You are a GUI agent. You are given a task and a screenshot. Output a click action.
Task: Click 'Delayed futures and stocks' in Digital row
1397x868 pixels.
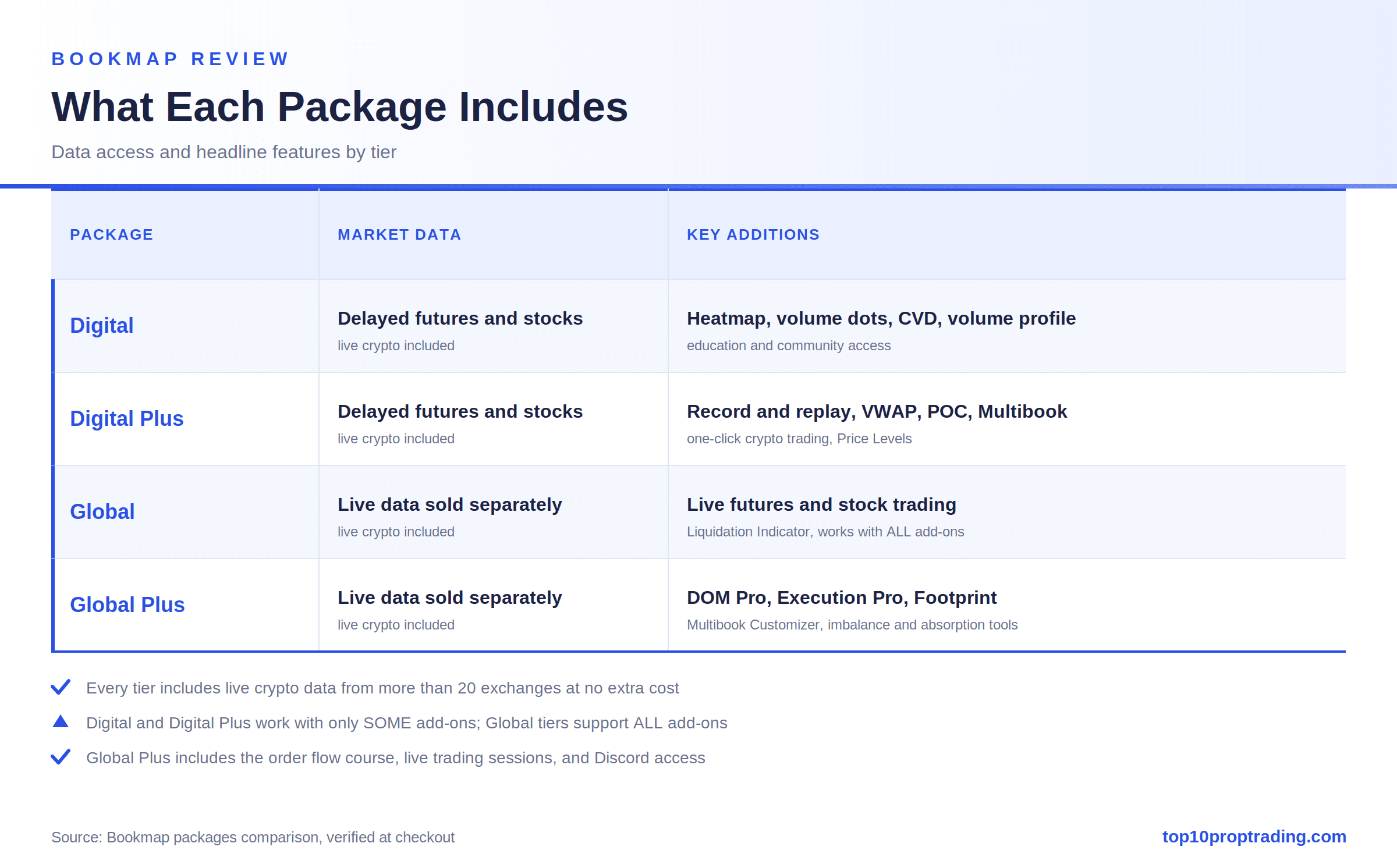click(x=460, y=318)
